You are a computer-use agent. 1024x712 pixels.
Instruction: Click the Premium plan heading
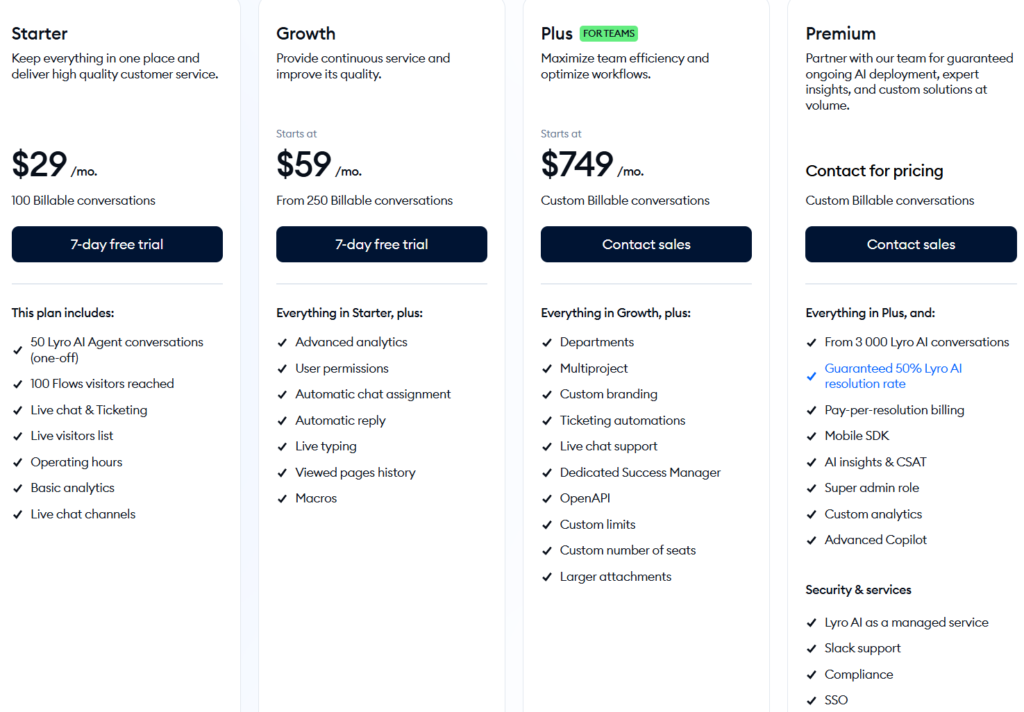point(840,33)
